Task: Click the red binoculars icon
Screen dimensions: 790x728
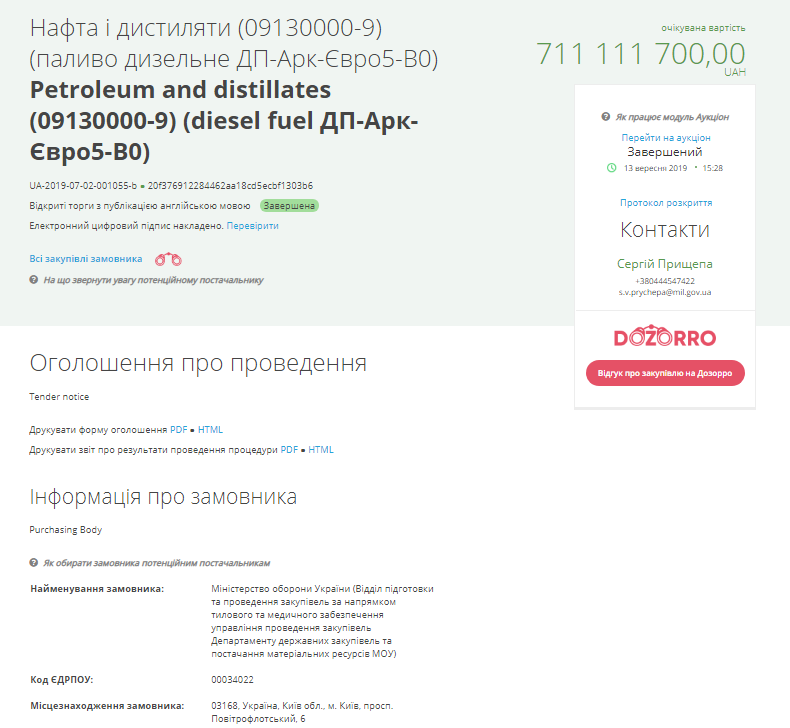Action: point(168,259)
